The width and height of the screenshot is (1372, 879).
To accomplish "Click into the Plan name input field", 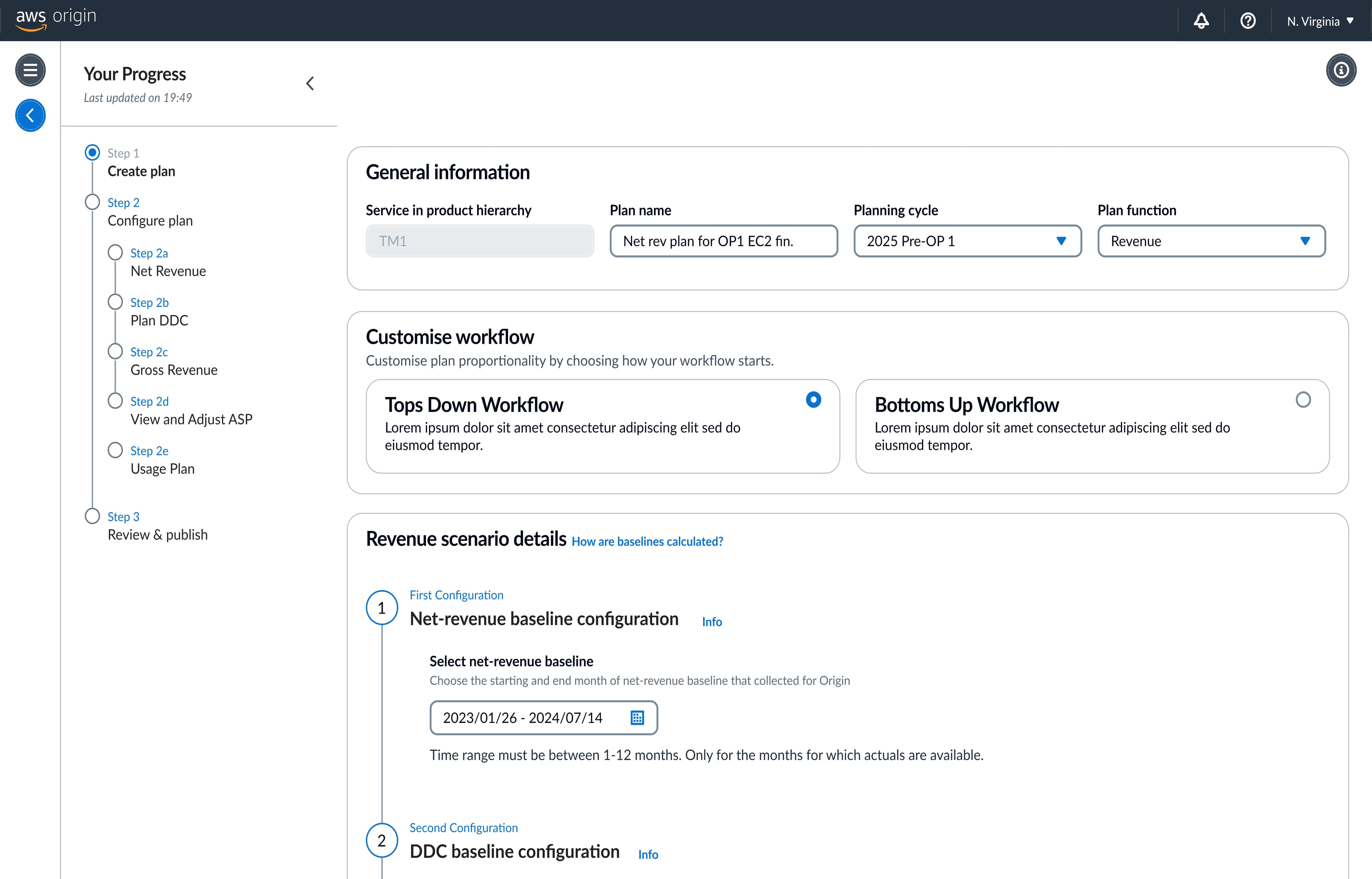I will [723, 241].
